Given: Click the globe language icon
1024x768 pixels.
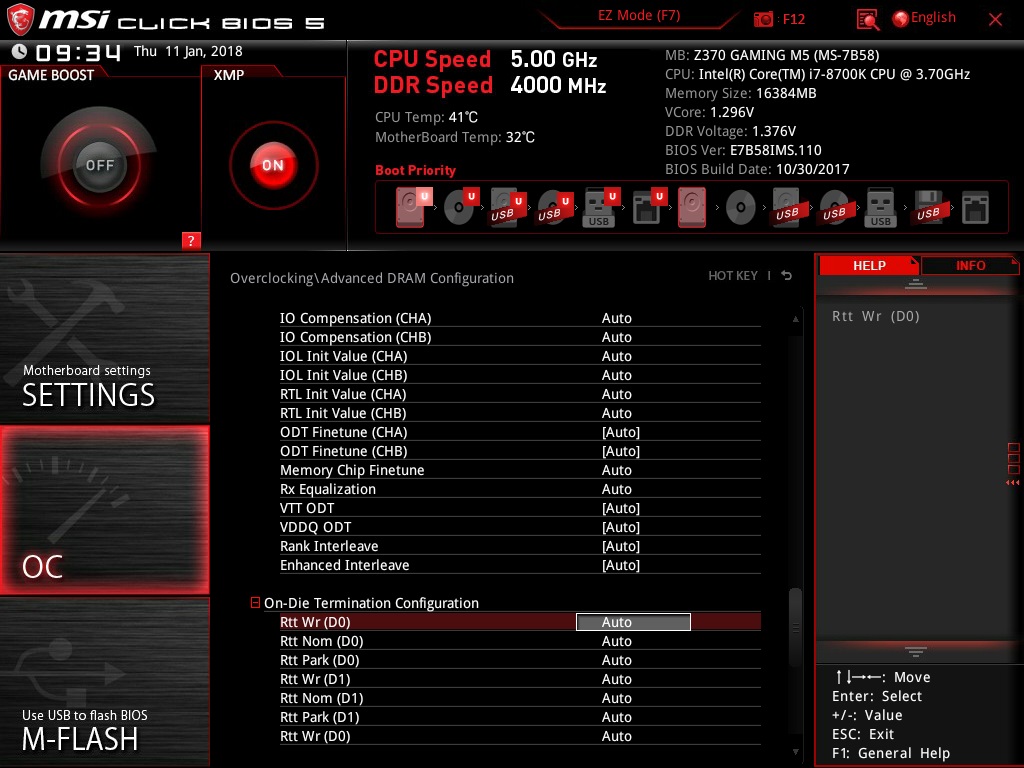Looking at the screenshot, I should 900,19.
